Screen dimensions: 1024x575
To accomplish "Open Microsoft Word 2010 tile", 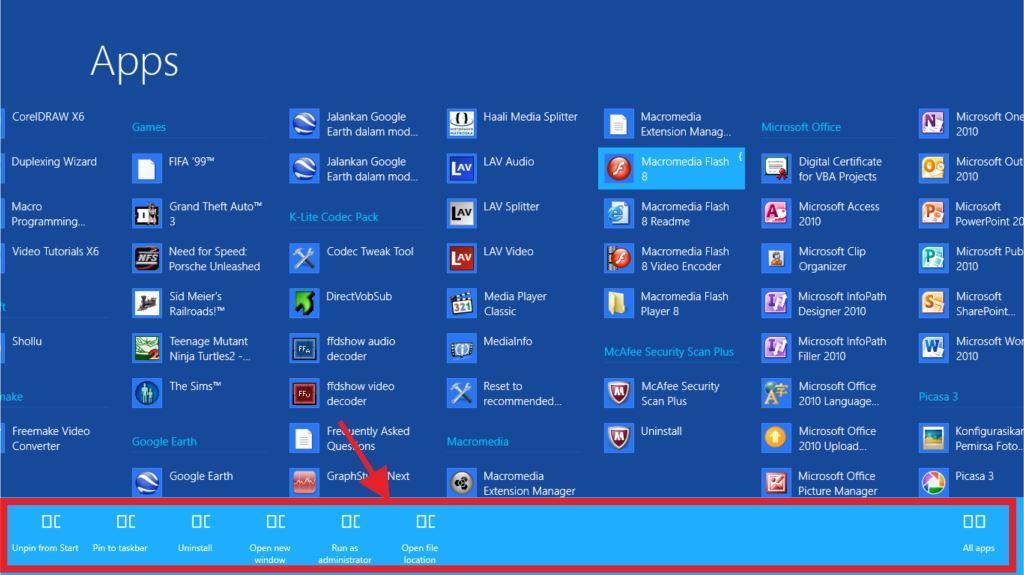I will (x=971, y=349).
